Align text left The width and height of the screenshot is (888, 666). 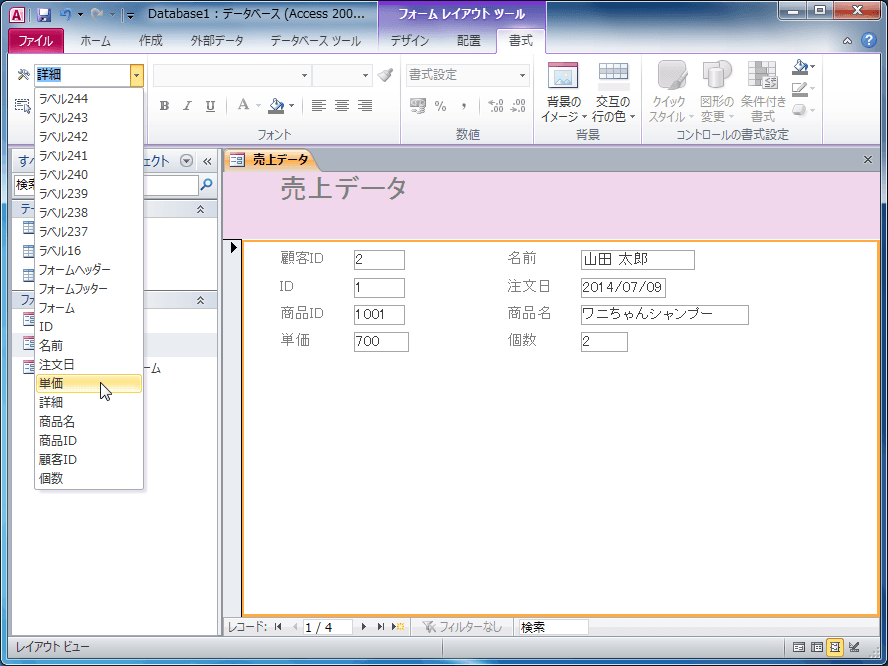pyautogui.click(x=319, y=105)
